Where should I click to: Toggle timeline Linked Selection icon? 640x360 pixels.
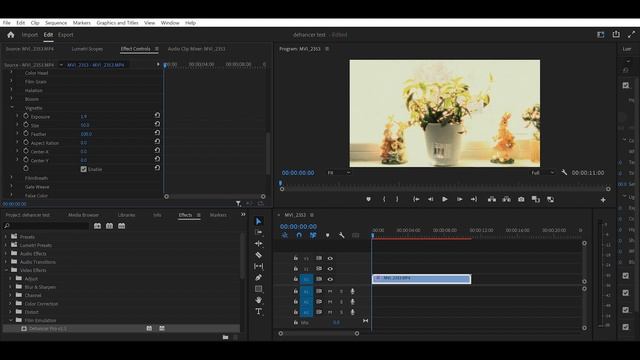point(313,236)
